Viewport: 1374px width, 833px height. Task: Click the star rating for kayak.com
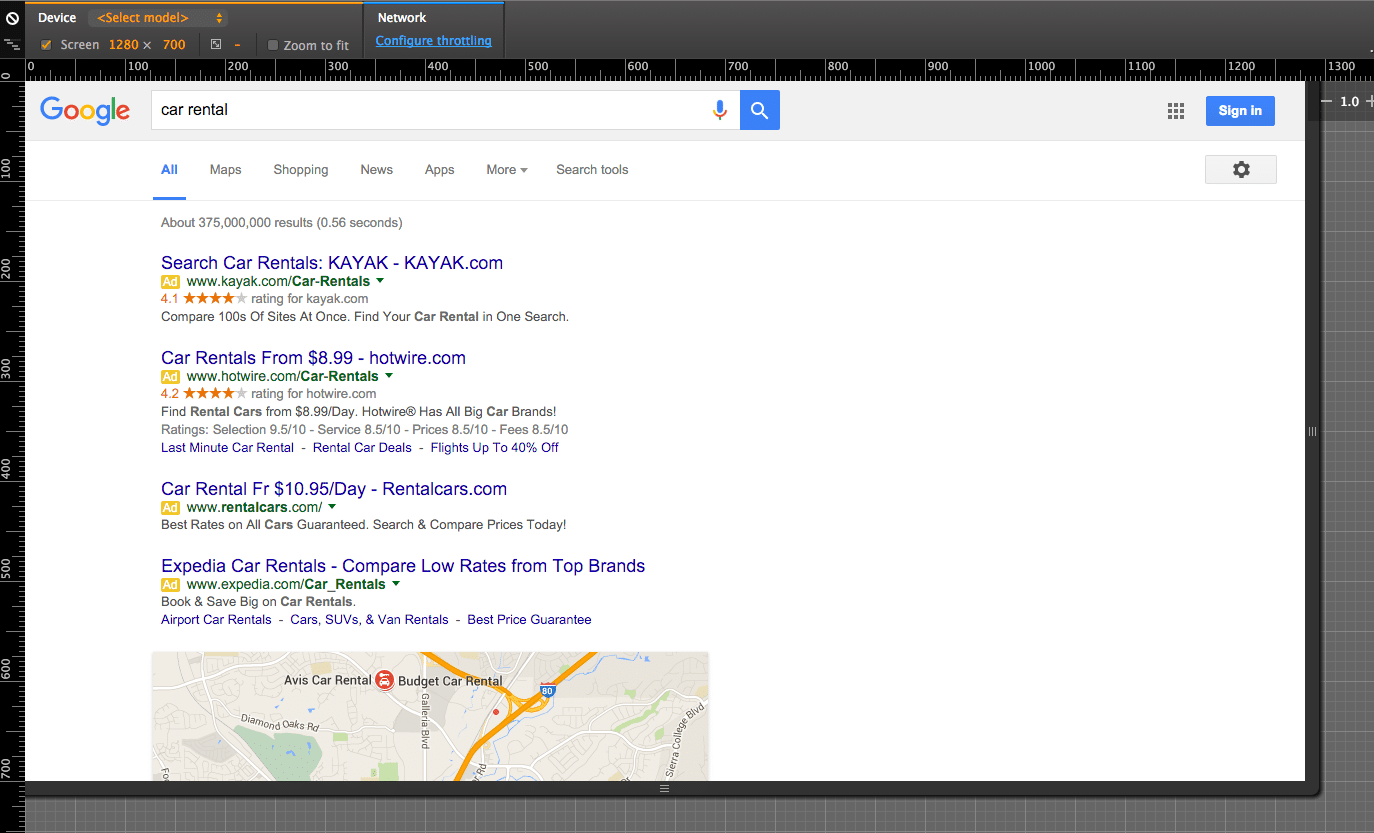(x=215, y=298)
